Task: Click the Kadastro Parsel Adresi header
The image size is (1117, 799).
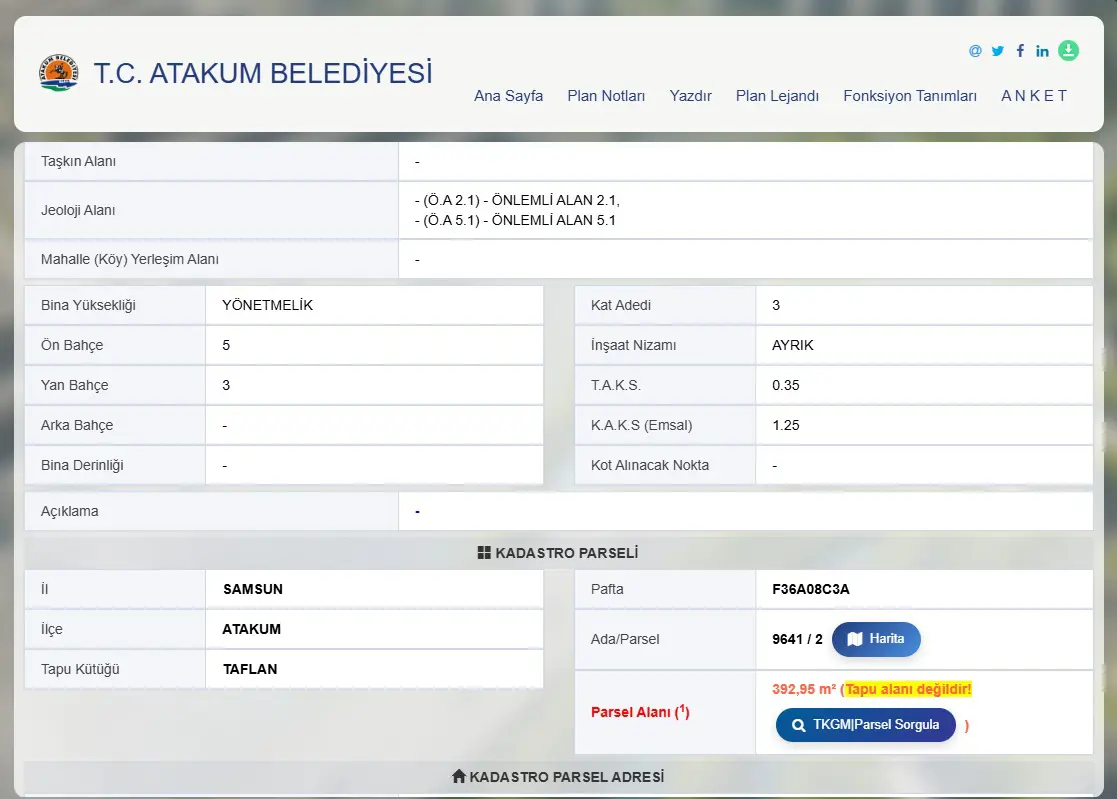Action: point(558,776)
